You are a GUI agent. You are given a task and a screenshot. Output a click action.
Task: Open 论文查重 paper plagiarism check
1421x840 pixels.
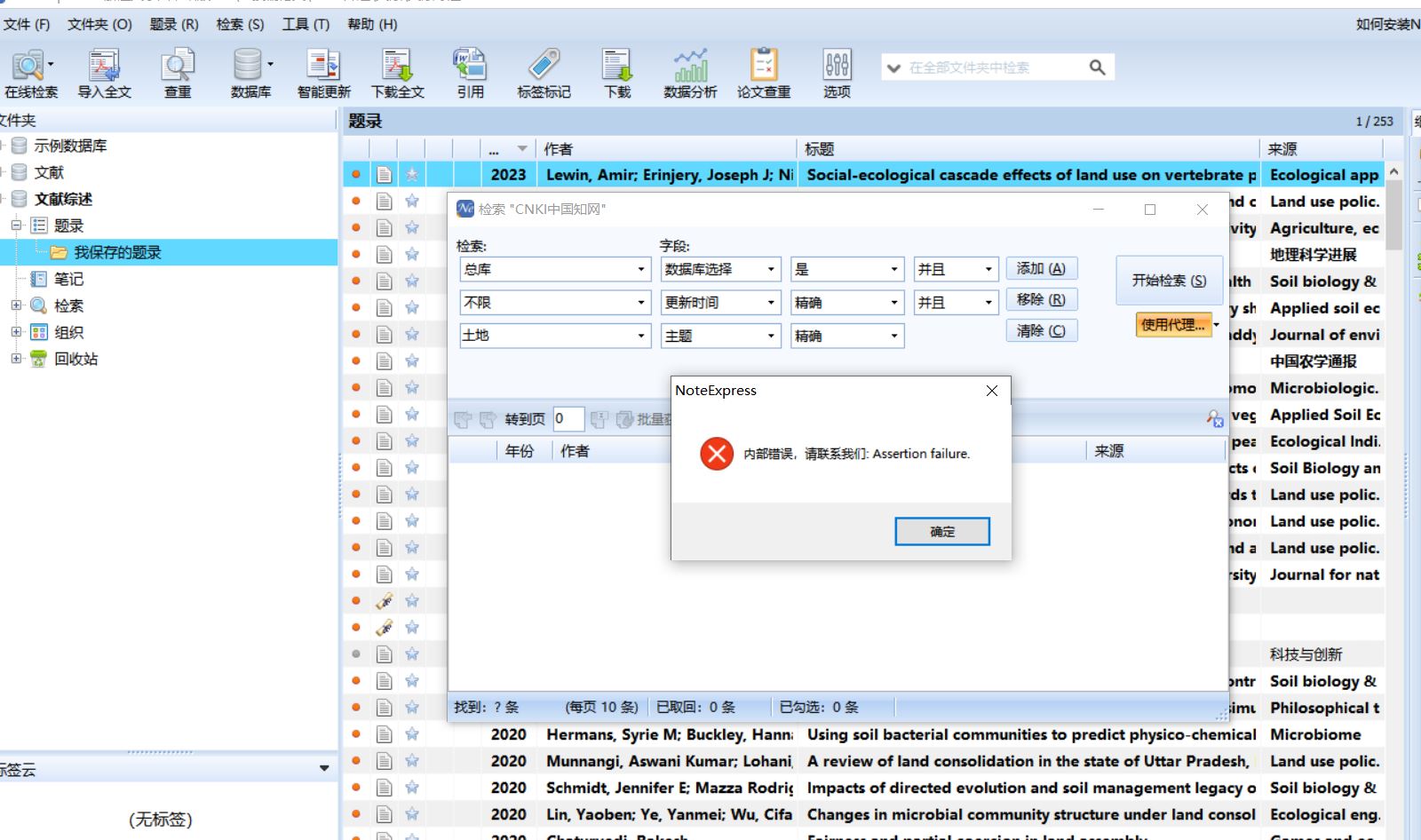(764, 73)
